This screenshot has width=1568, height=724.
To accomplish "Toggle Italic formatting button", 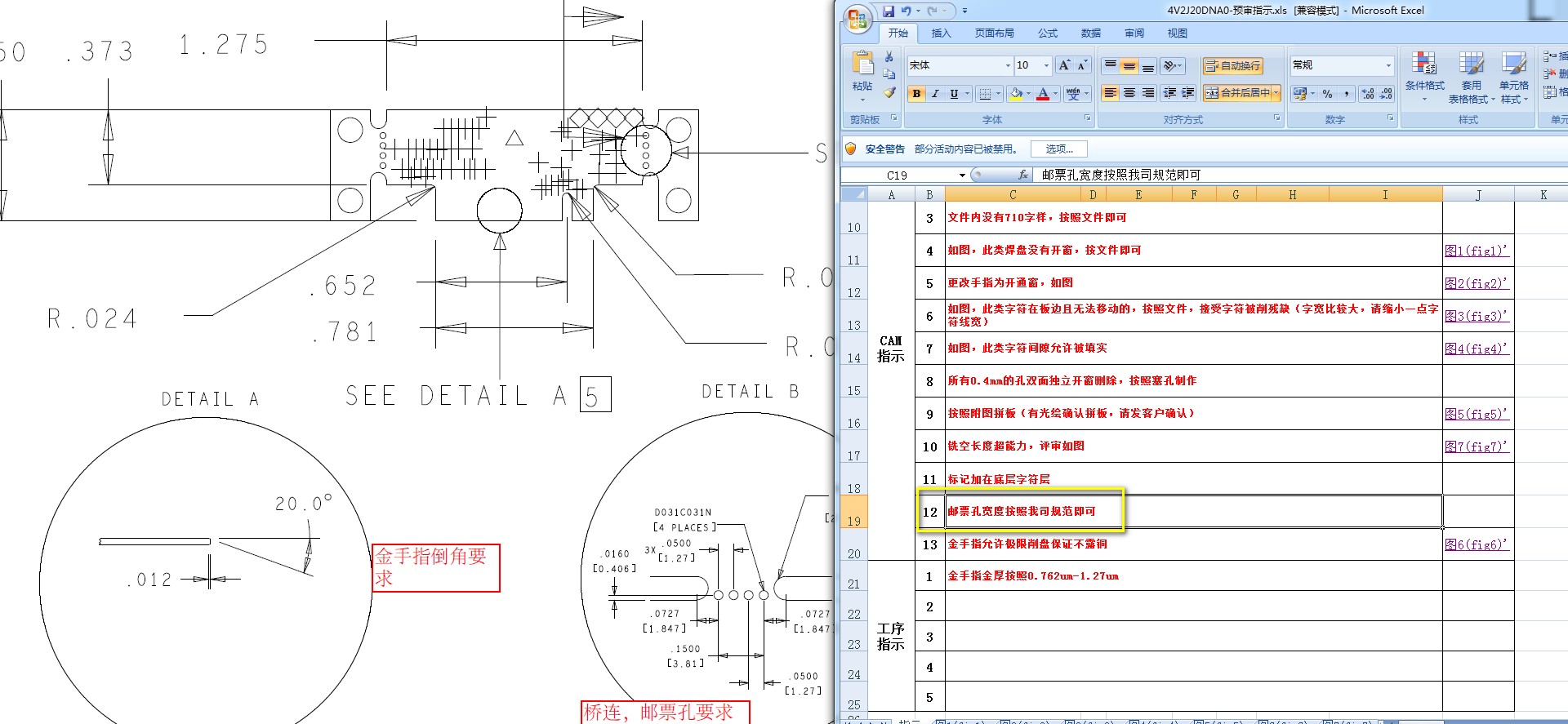I will click(935, 94).
